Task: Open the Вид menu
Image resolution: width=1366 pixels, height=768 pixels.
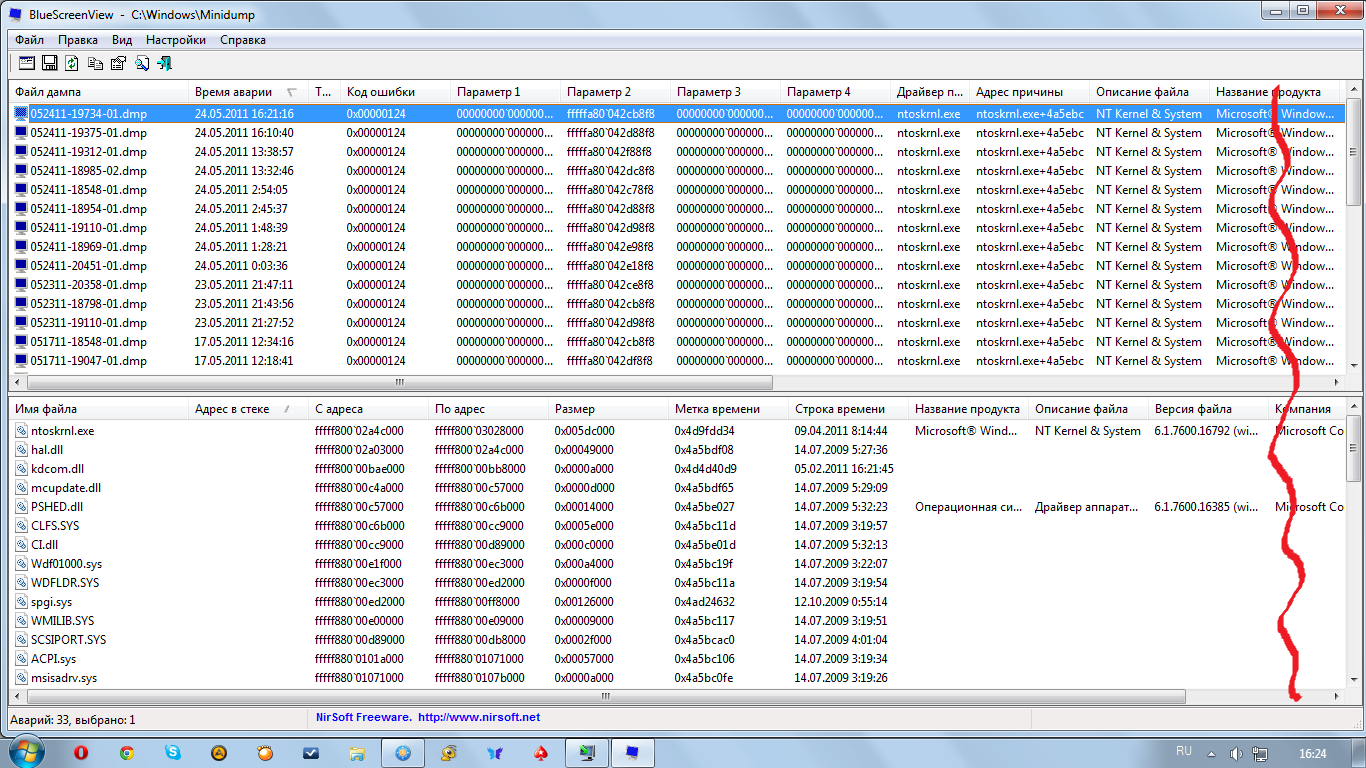Action: (x=122, y=40)
